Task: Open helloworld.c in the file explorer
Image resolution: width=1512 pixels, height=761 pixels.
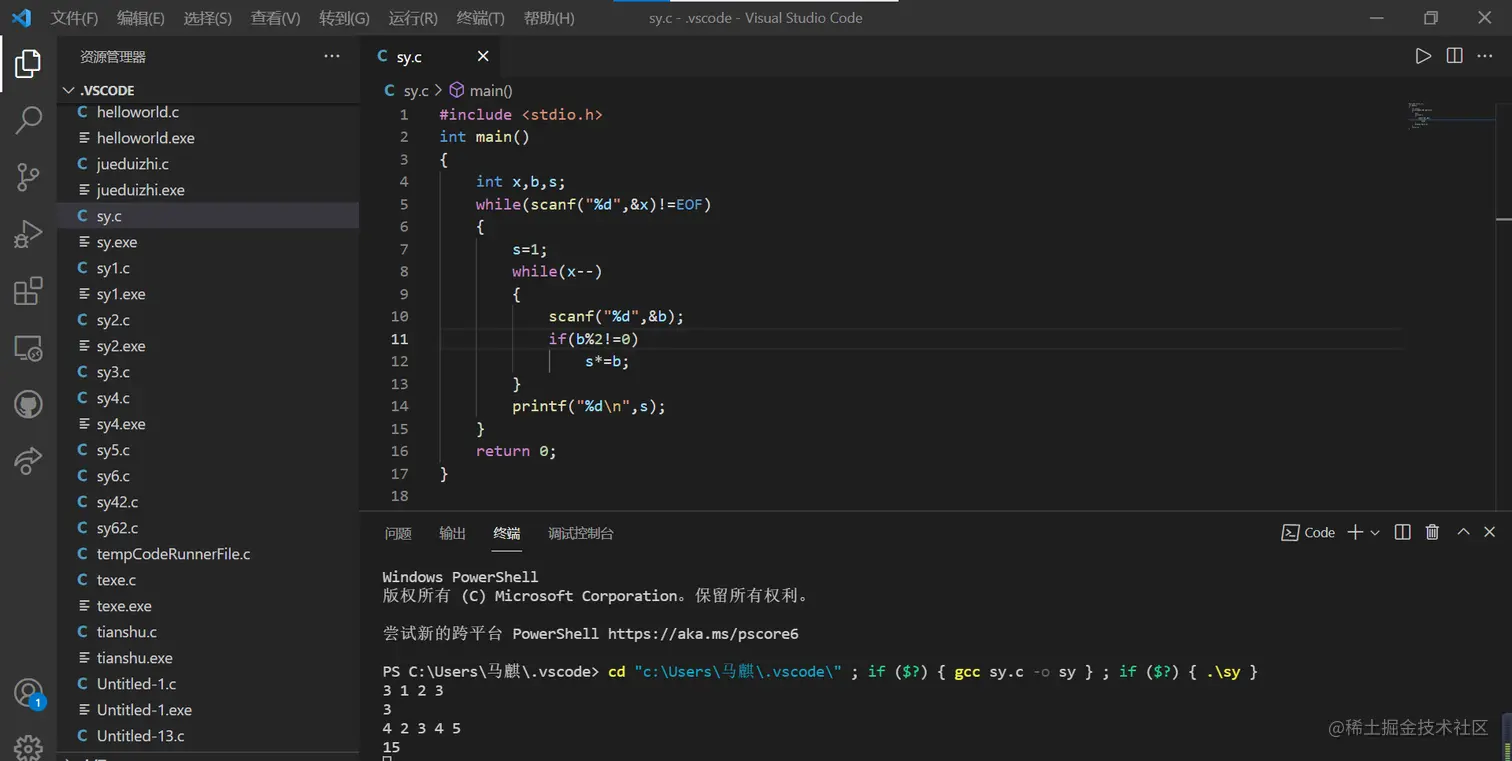Action: click(x=208, y=112)
